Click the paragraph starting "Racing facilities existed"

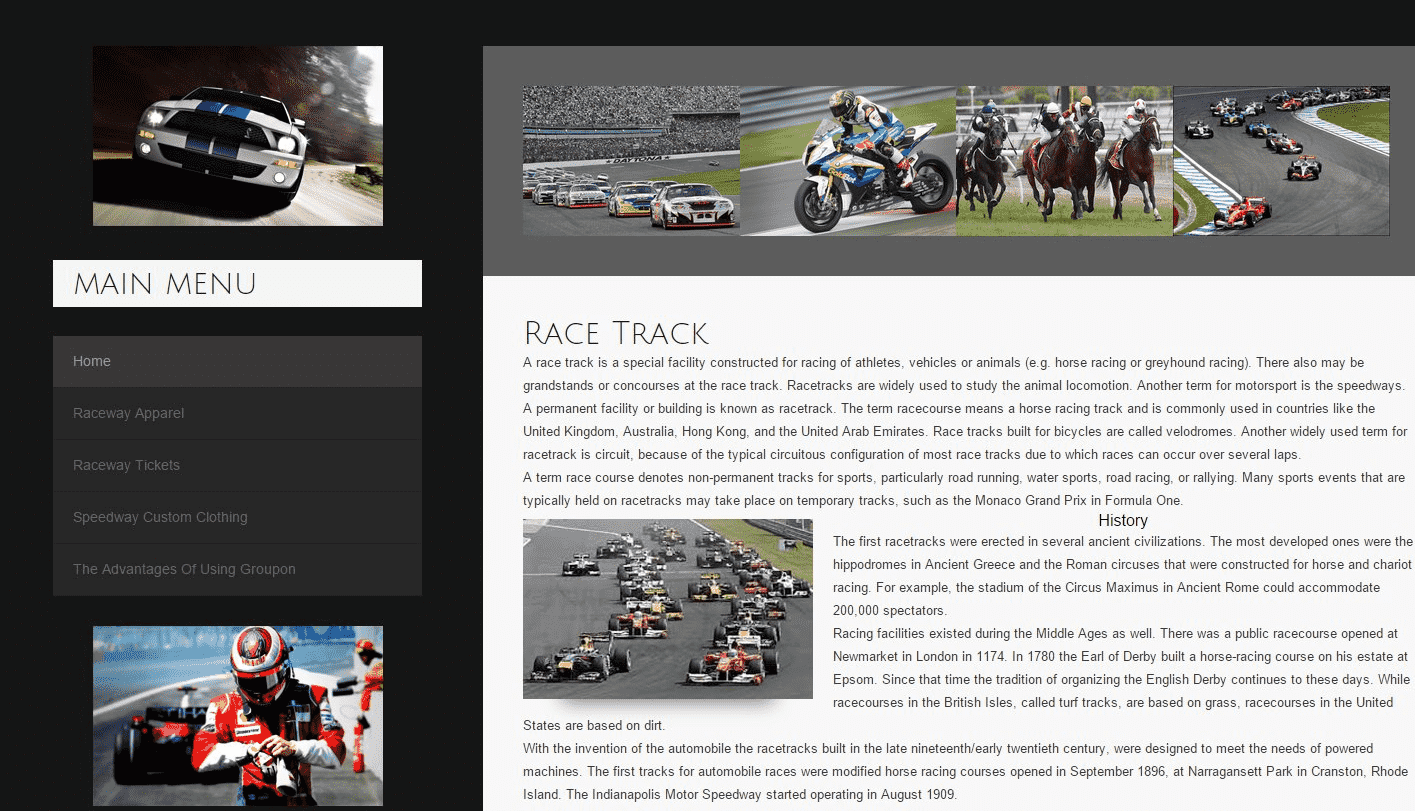pos(1120,667)
